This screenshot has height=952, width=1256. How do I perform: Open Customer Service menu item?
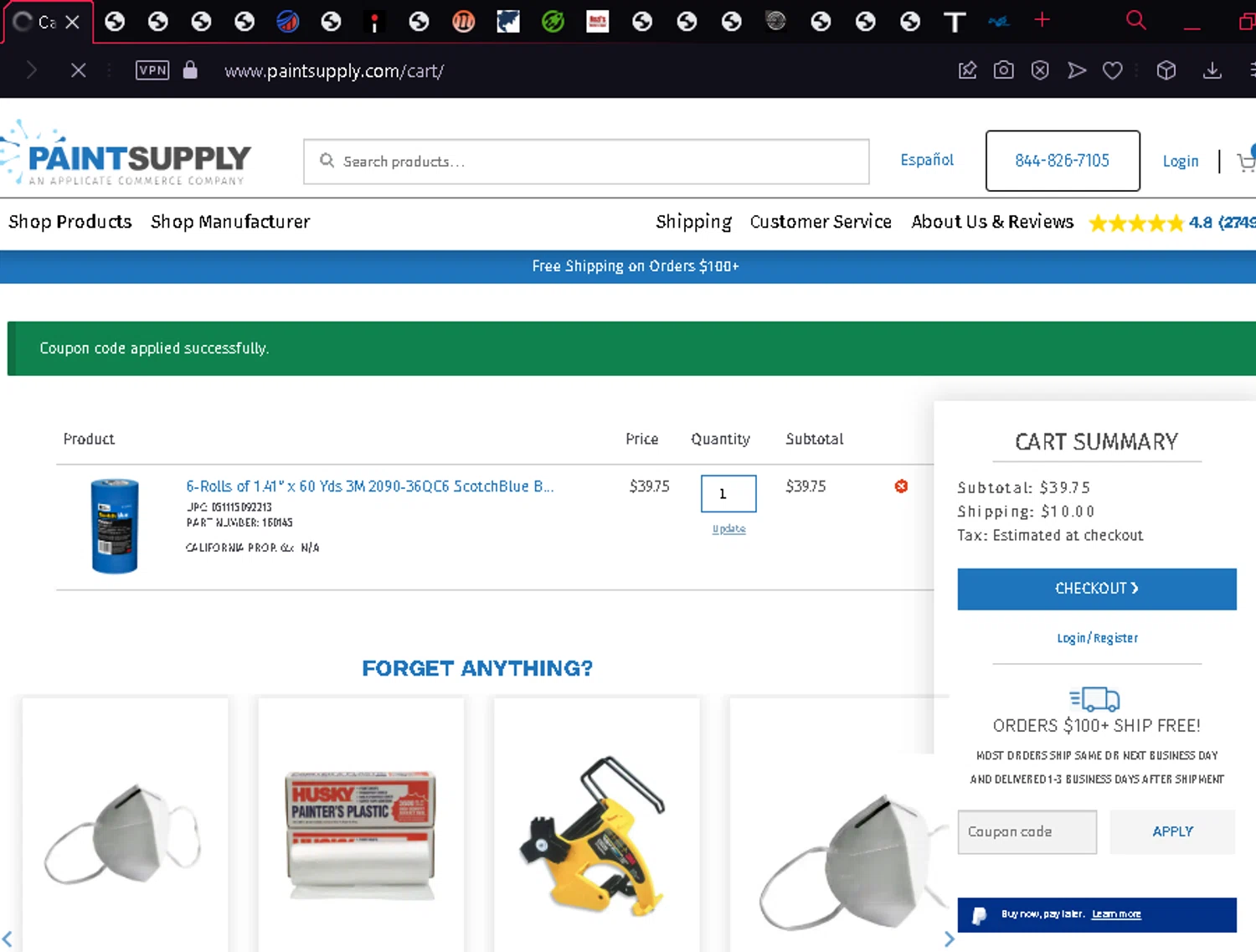(x=821, y=222)
